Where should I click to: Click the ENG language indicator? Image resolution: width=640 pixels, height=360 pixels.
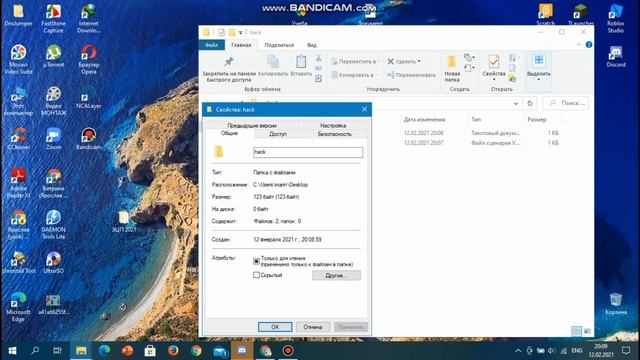coord(577,351)
